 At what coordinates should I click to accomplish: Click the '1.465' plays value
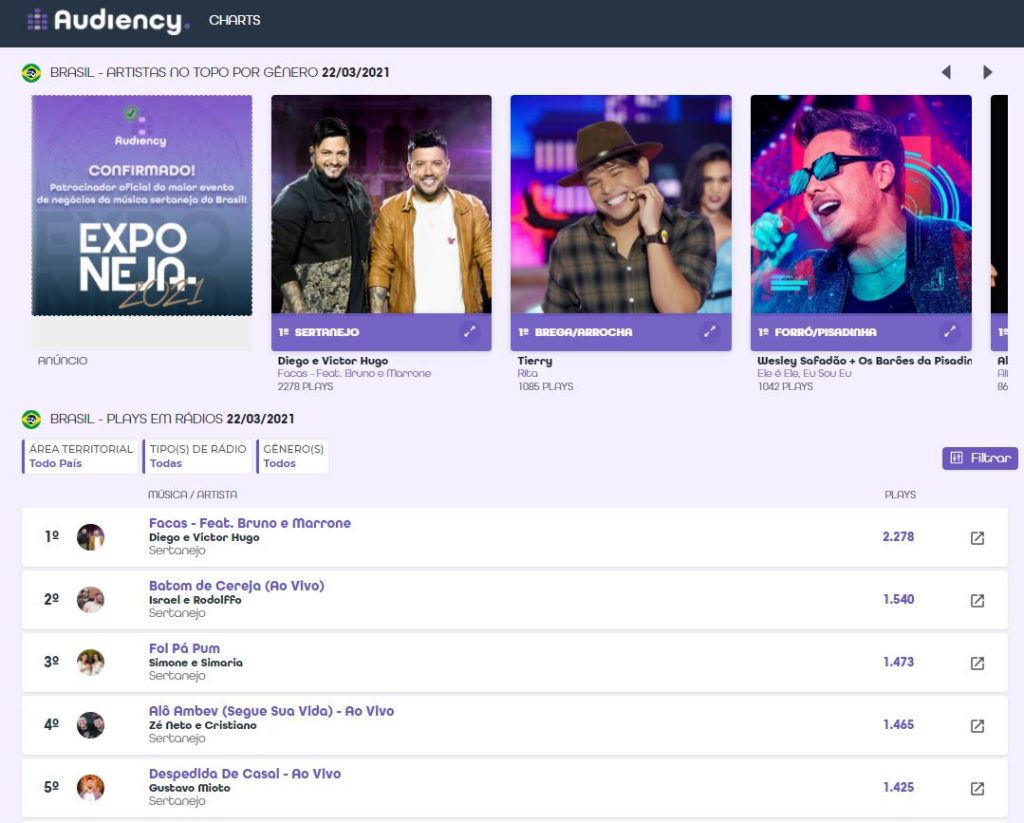click(x=899, y=724)
